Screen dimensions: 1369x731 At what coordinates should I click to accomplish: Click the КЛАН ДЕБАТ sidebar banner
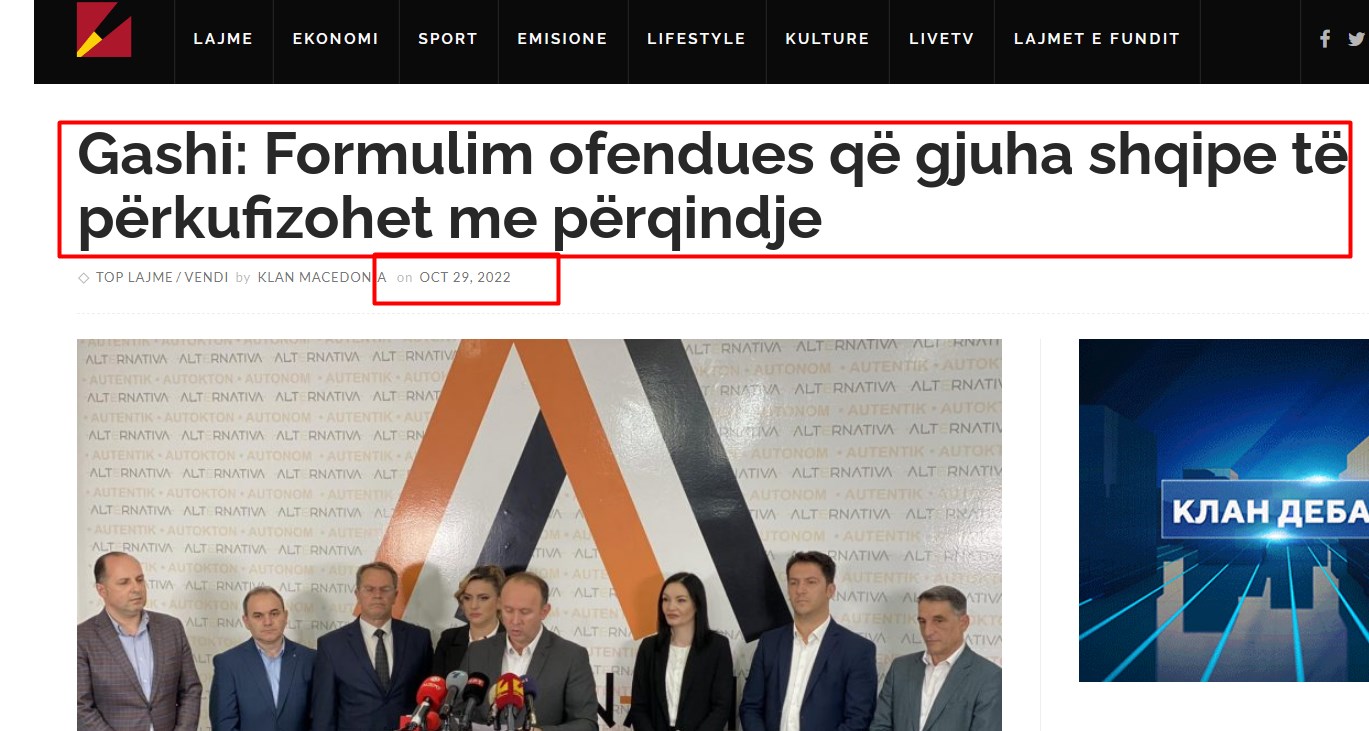[x=1224, y=510]
